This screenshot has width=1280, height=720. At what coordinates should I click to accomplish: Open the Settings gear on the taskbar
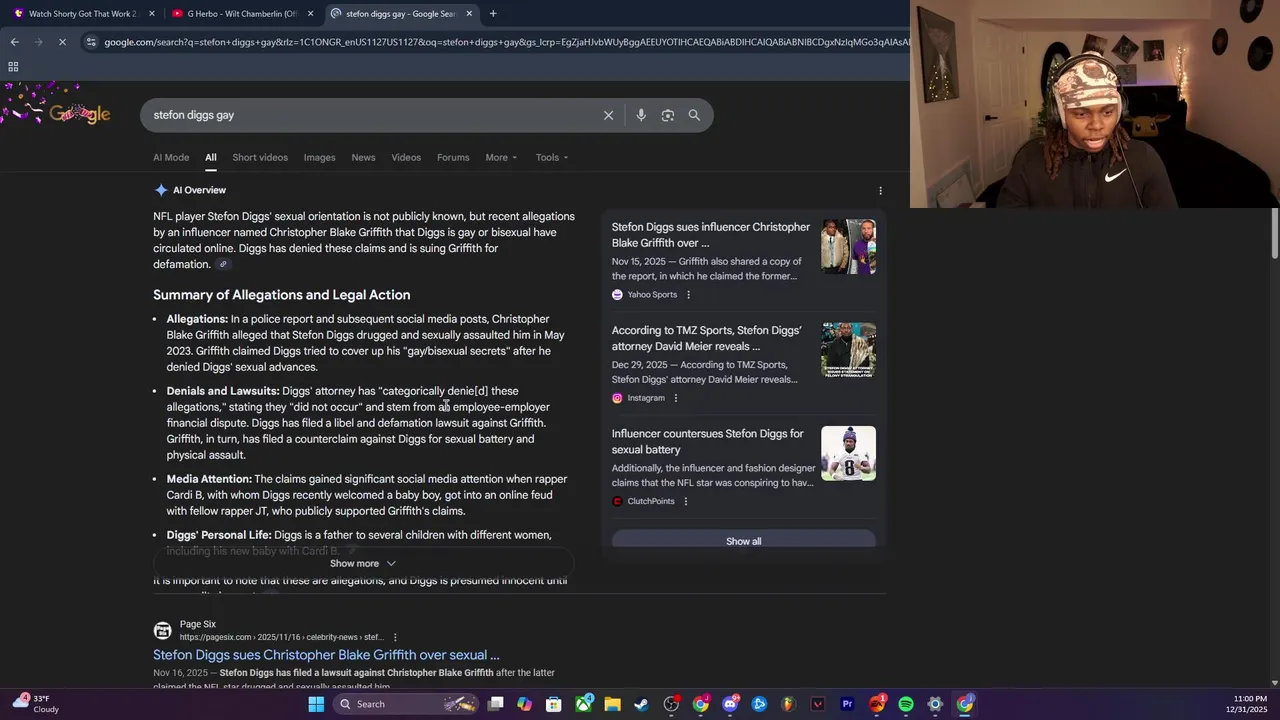935,704
